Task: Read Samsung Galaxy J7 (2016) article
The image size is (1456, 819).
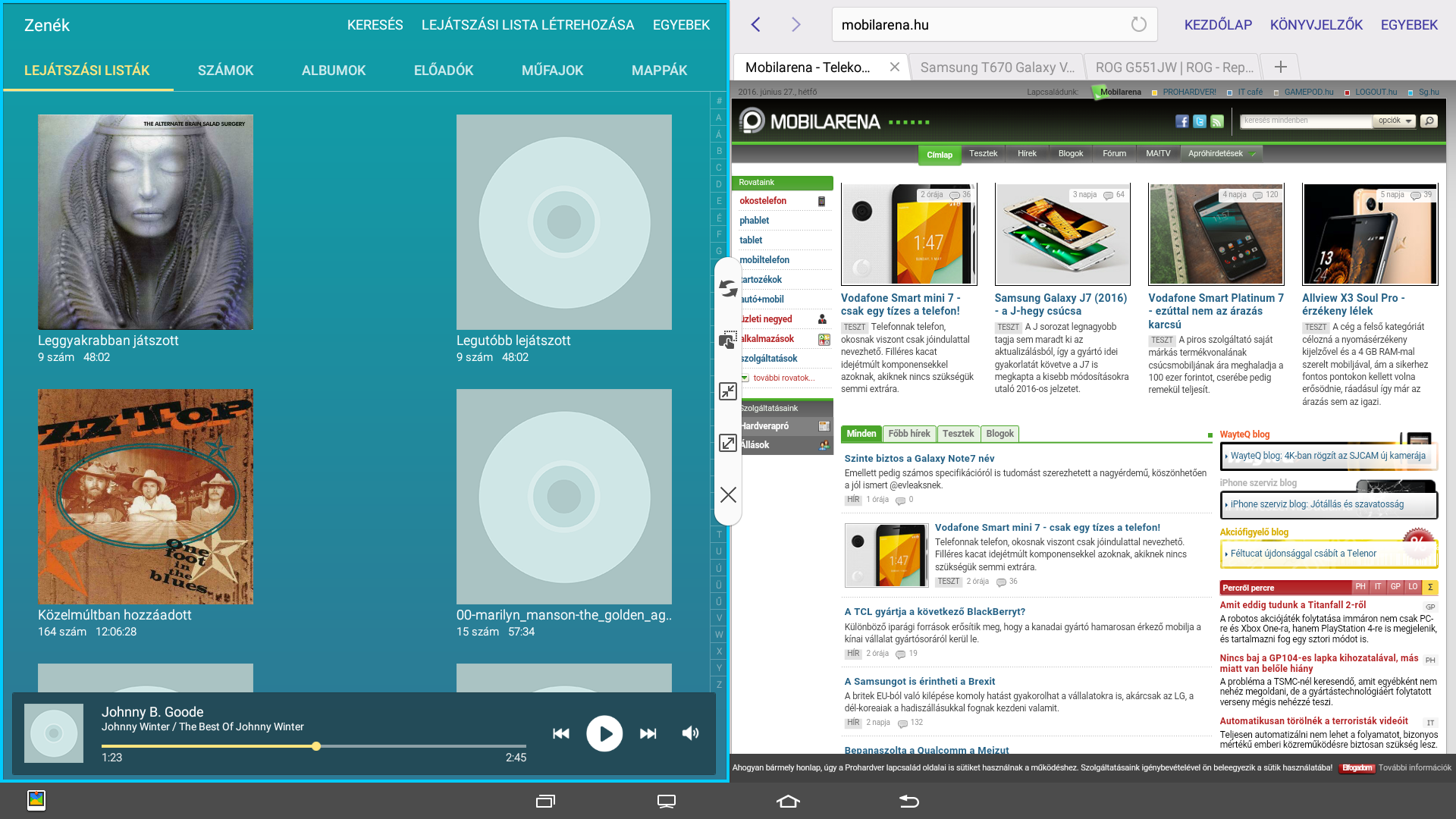Action: pos(1061,304)
